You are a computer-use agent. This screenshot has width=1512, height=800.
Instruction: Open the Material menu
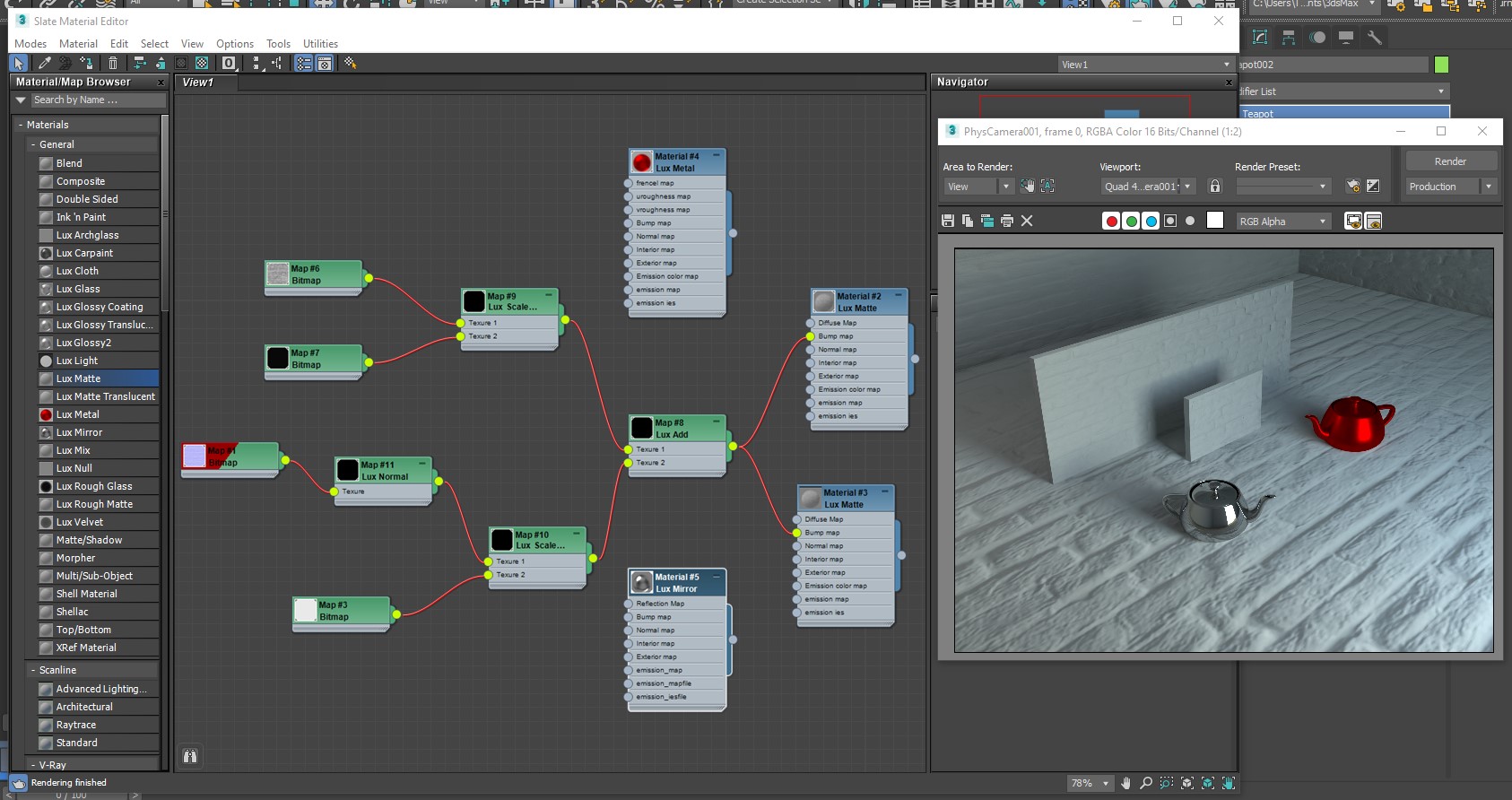(x=78, y=43)
